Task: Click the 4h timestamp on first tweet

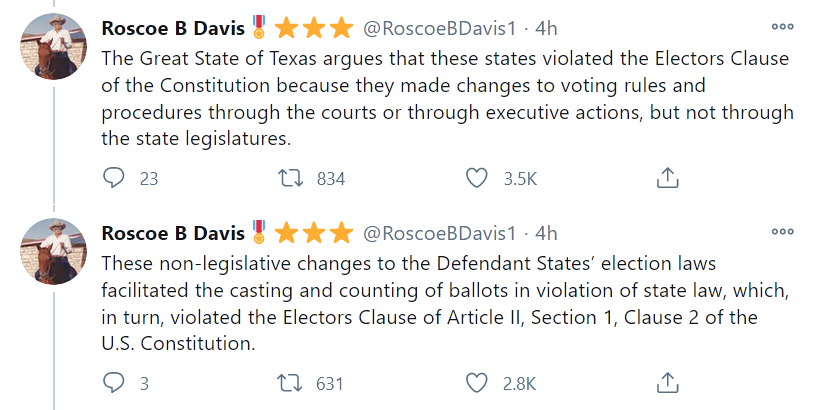Action: [x=547, y=27]
